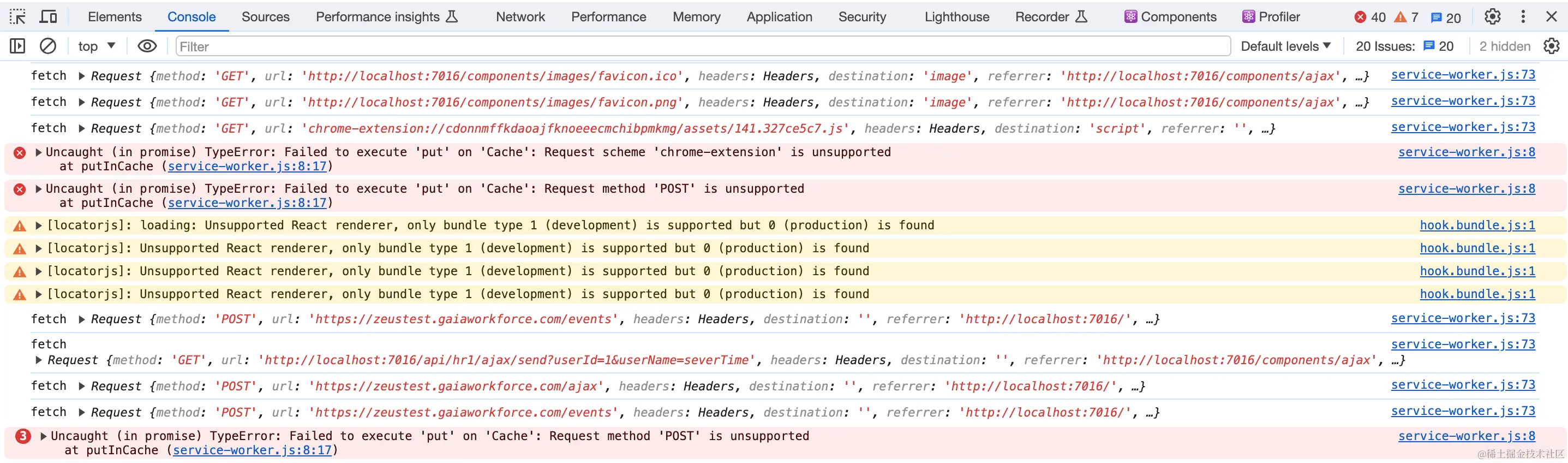Open the DevTools three-dot customize menu
The image size is (1568, 463).
[x=1523, y=16]
